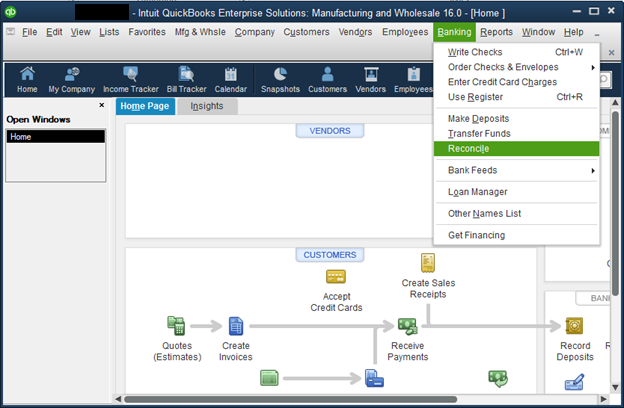The width and height of the screenshot is (624, 408).
Task: Open Vendors icon in icon bar
Action: click(x=370, y=80)
